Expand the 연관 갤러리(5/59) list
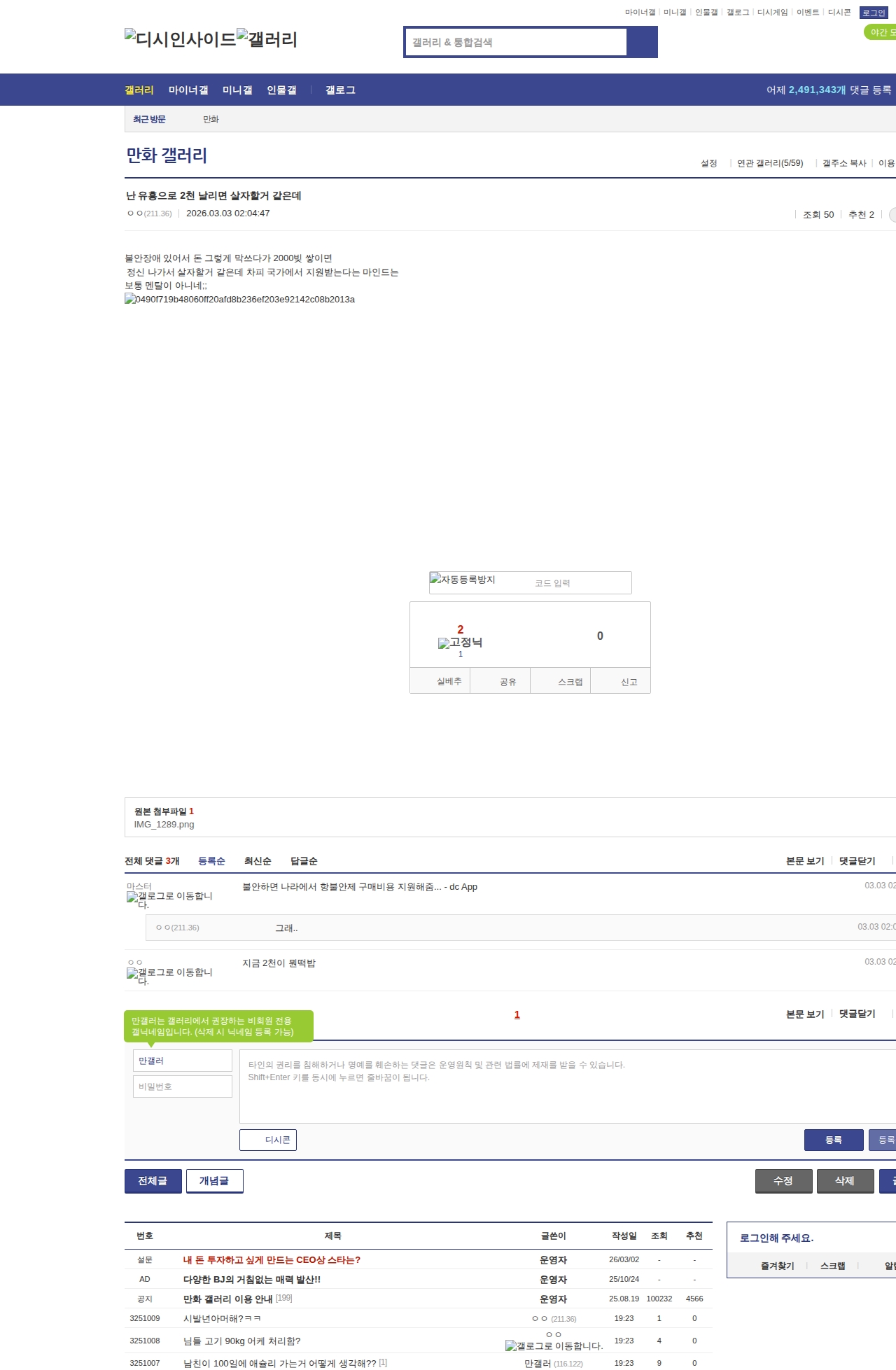The image size is (896, 1370). pos(769,163)
